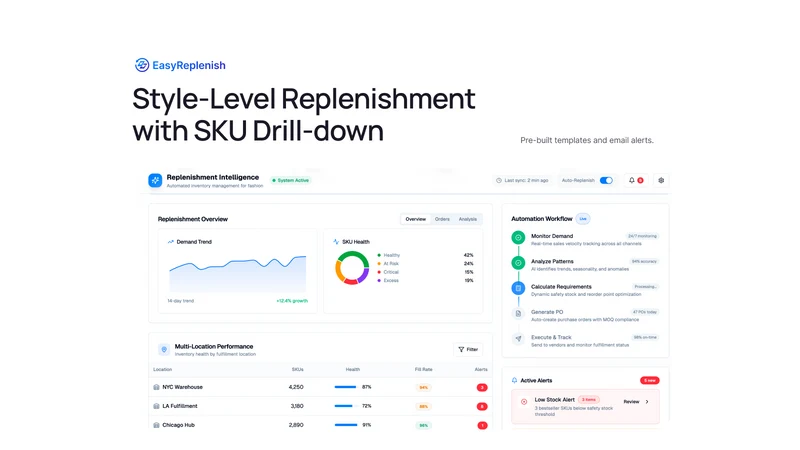800x450 pixels.
Task: Expand the Low Stock Alert chevron
Action: coord(647,402)
